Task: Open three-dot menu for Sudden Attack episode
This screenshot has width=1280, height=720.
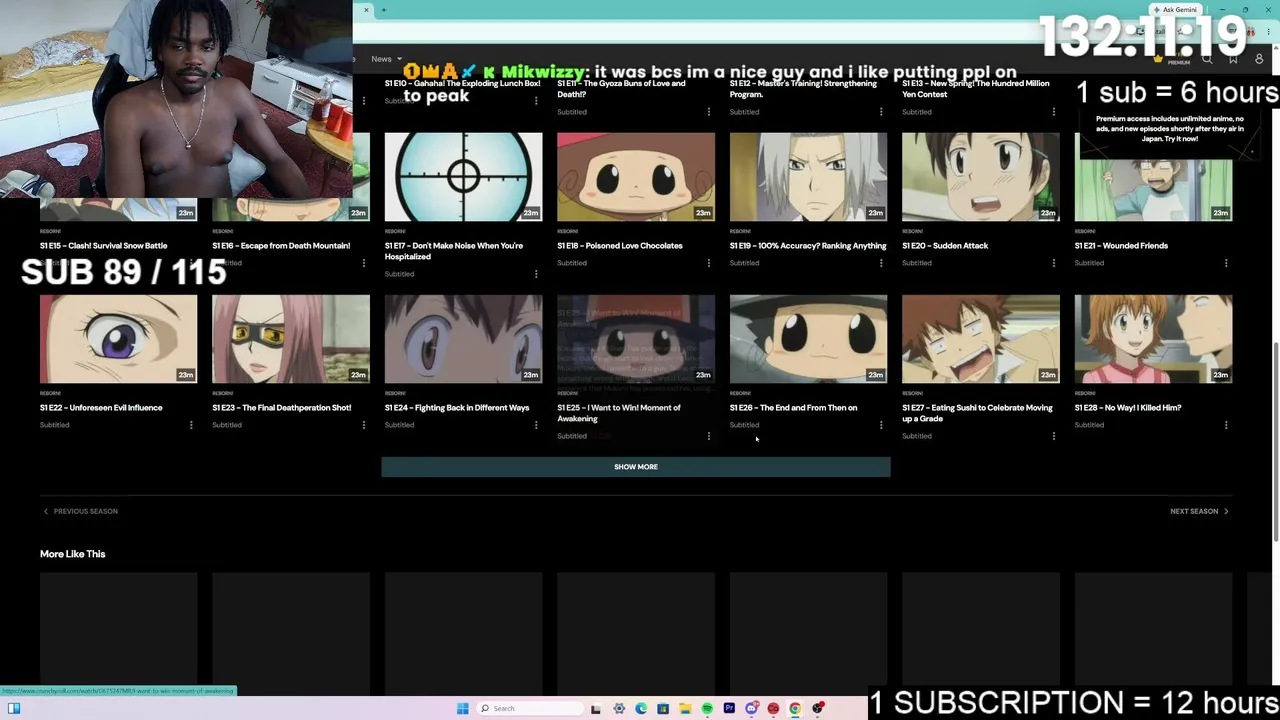Action: tap(1054, 263)
